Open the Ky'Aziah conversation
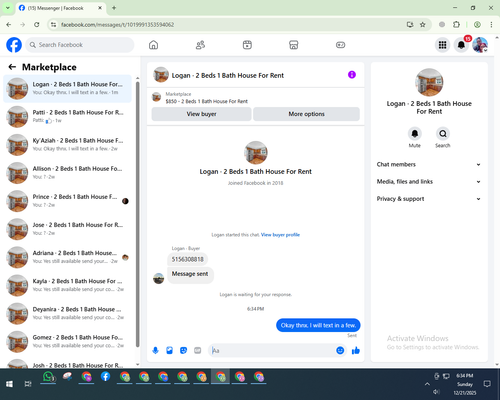Viewport: 500px width, 400px height. [x=67, y=145]
